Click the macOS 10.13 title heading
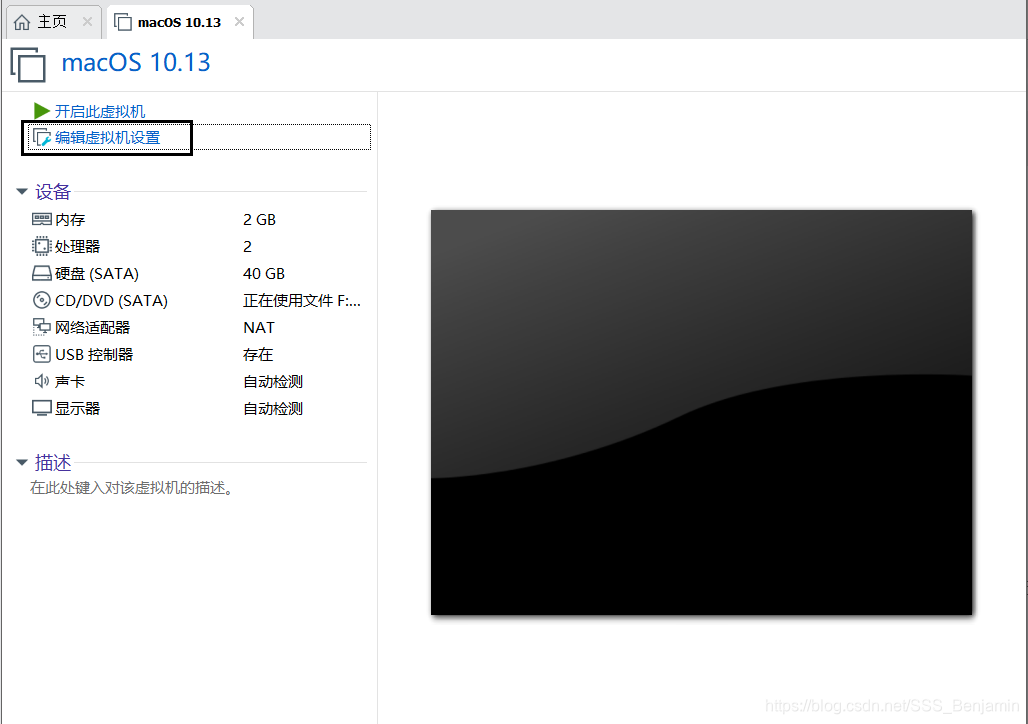Image resolution: width=1028 pixels, height=724 pixels. (x=136, y=62)
